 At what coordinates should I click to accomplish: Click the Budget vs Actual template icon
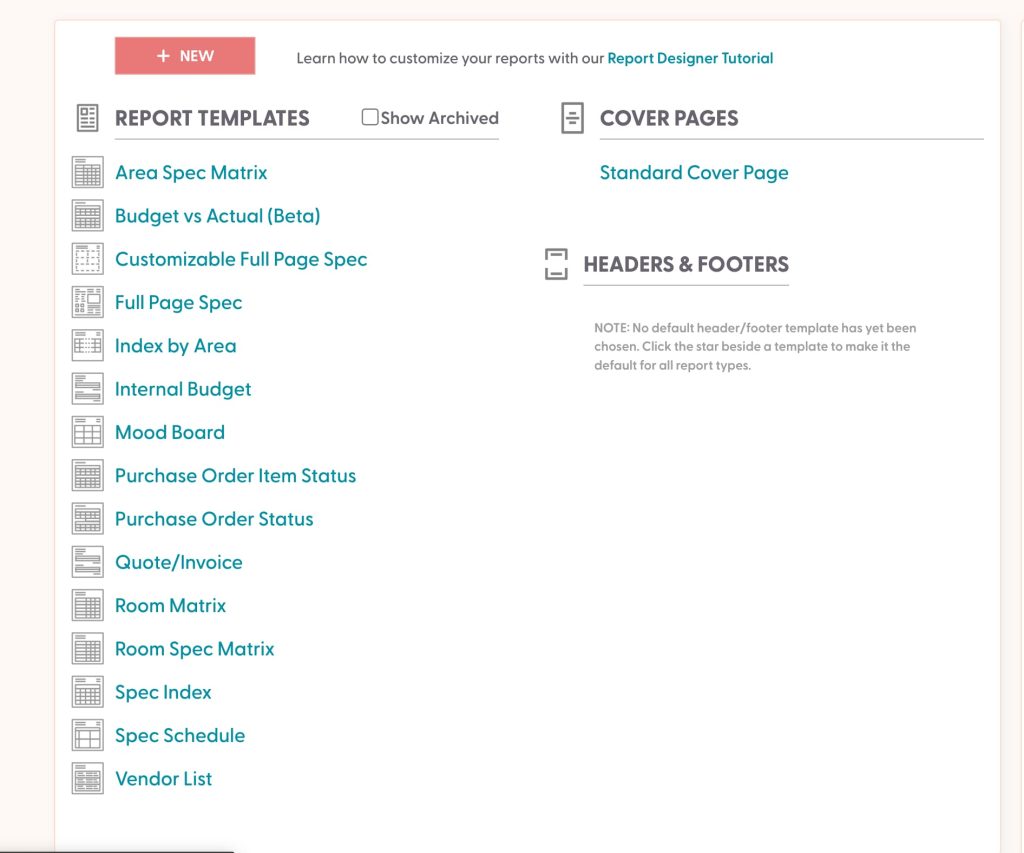(x=88, y=216)
